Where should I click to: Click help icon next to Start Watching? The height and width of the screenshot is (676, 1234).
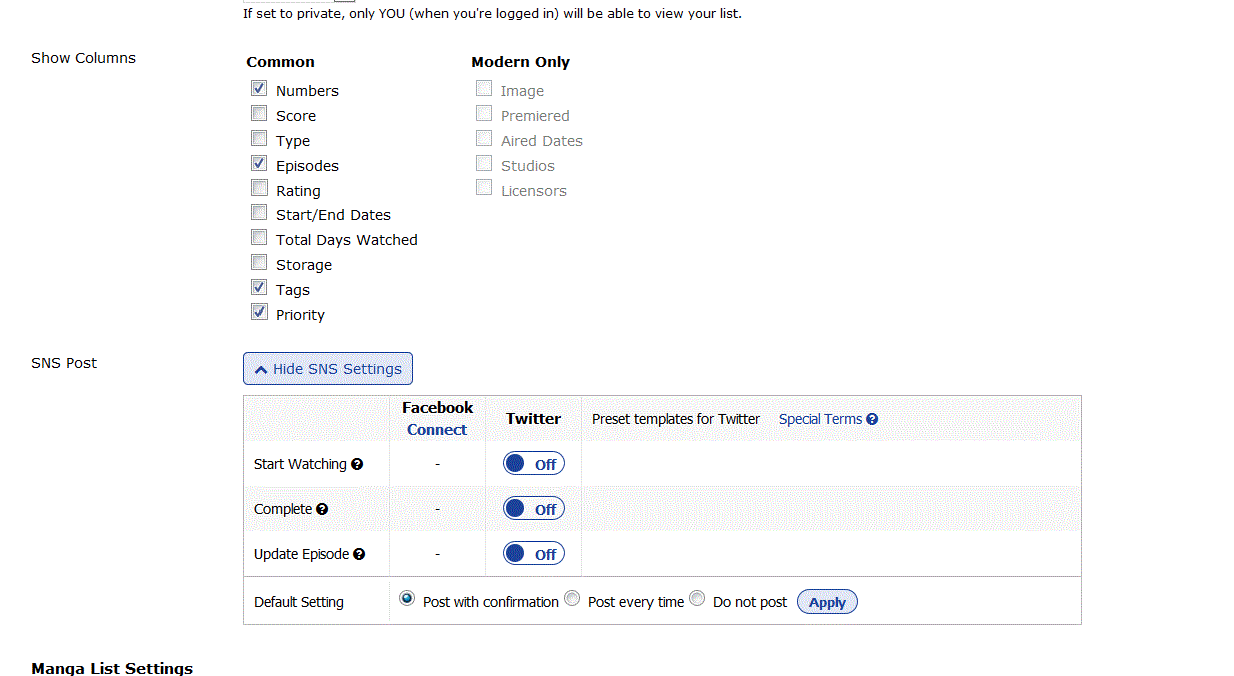[x=357, y=464]
